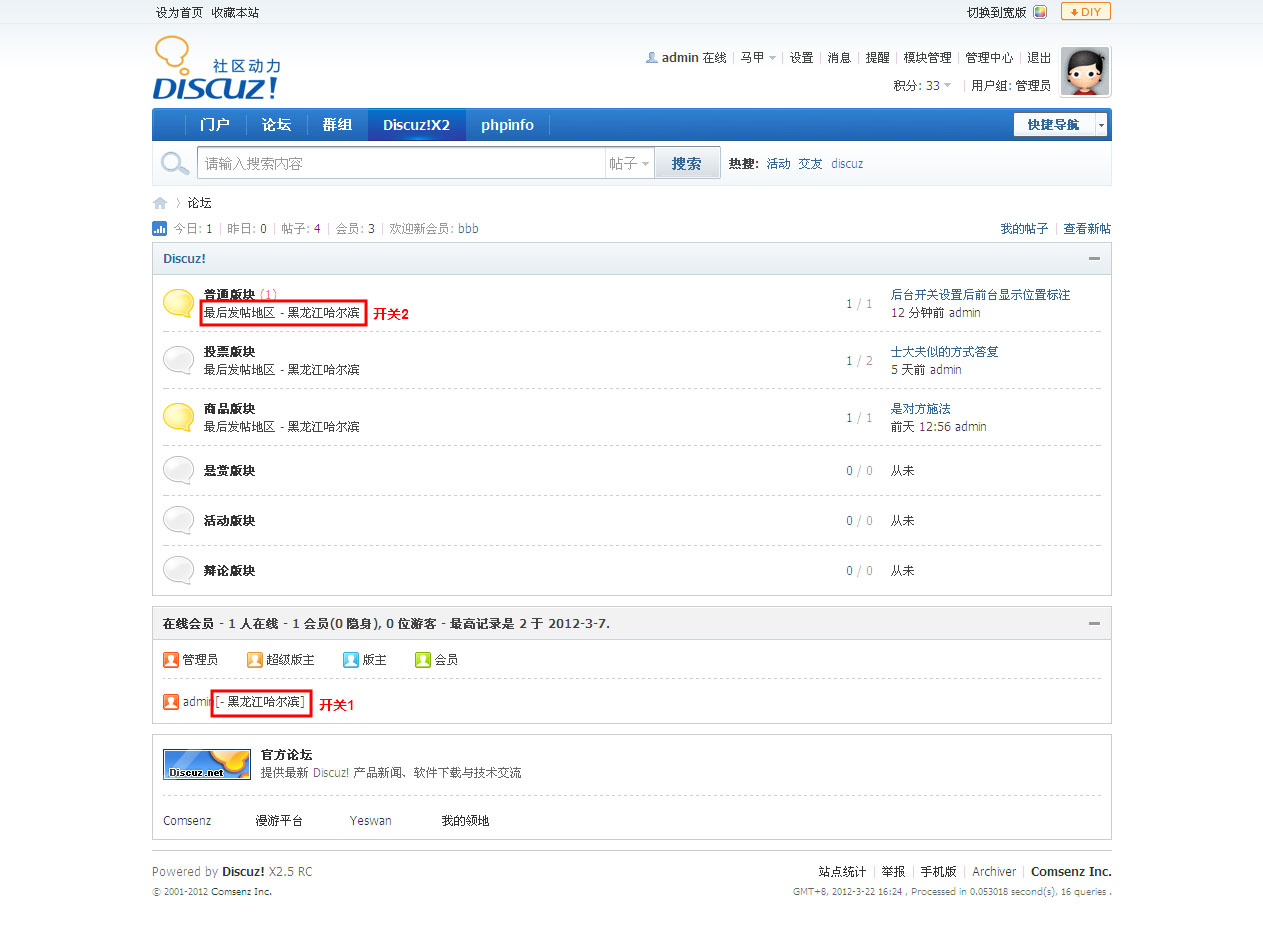Select the Discuz!X2 nav tab
The image size is (1263, 950).
pyautogui.click(x=416, y=125)
